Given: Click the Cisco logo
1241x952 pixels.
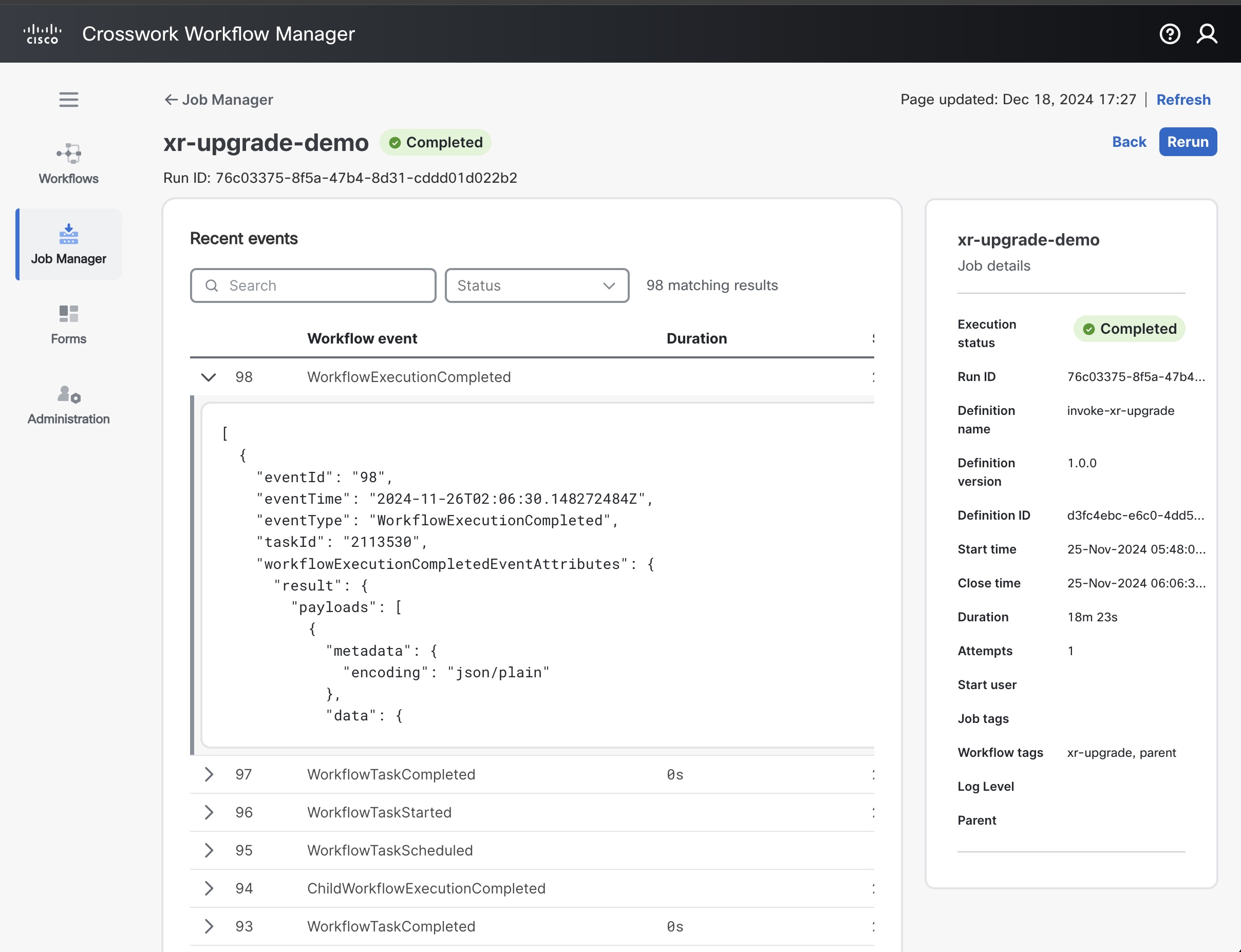Looking at the screenshot, I should click(43, 34).
